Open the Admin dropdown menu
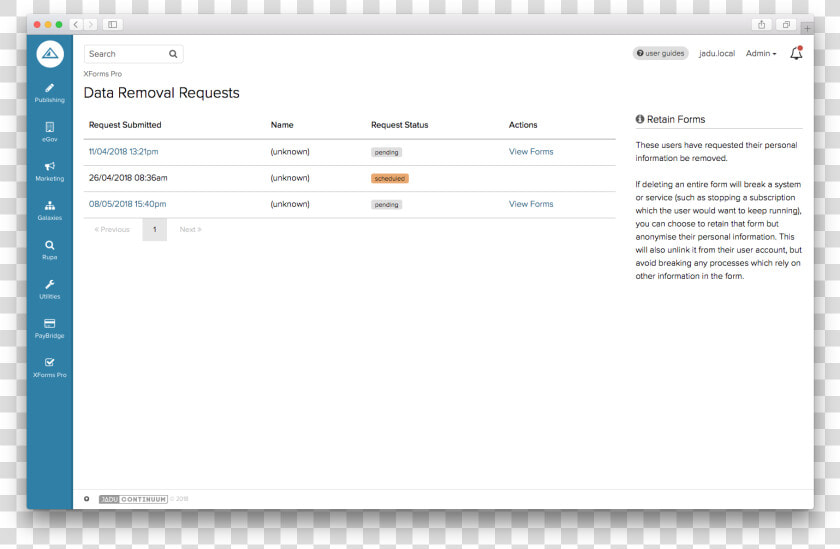The image size is (840, 549). coord(761,54)
